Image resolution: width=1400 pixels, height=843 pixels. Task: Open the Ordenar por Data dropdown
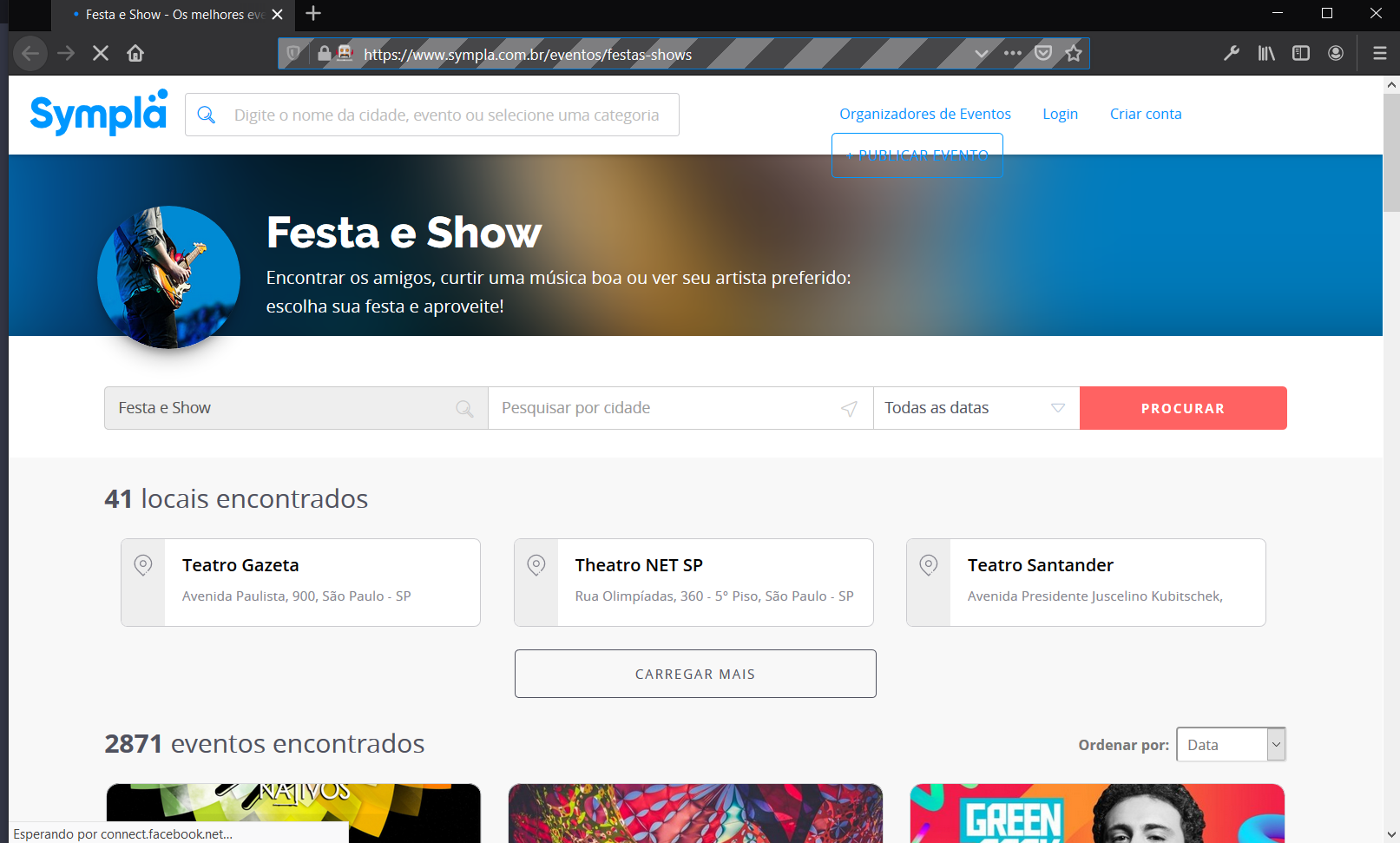[1231, 745]
